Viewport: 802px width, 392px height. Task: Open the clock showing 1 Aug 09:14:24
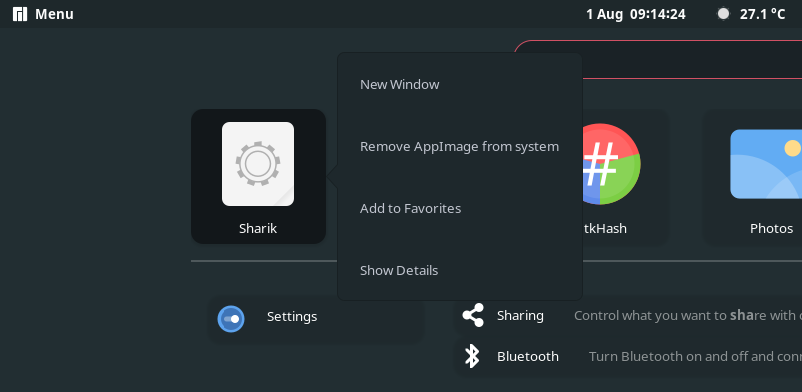coord(636,14)
